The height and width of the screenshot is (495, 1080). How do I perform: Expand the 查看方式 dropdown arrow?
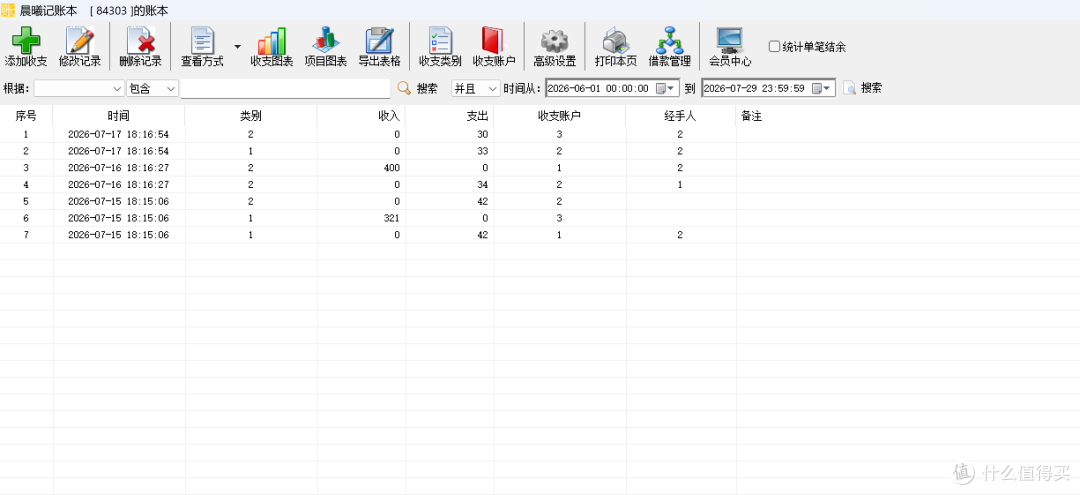(238, 47)
